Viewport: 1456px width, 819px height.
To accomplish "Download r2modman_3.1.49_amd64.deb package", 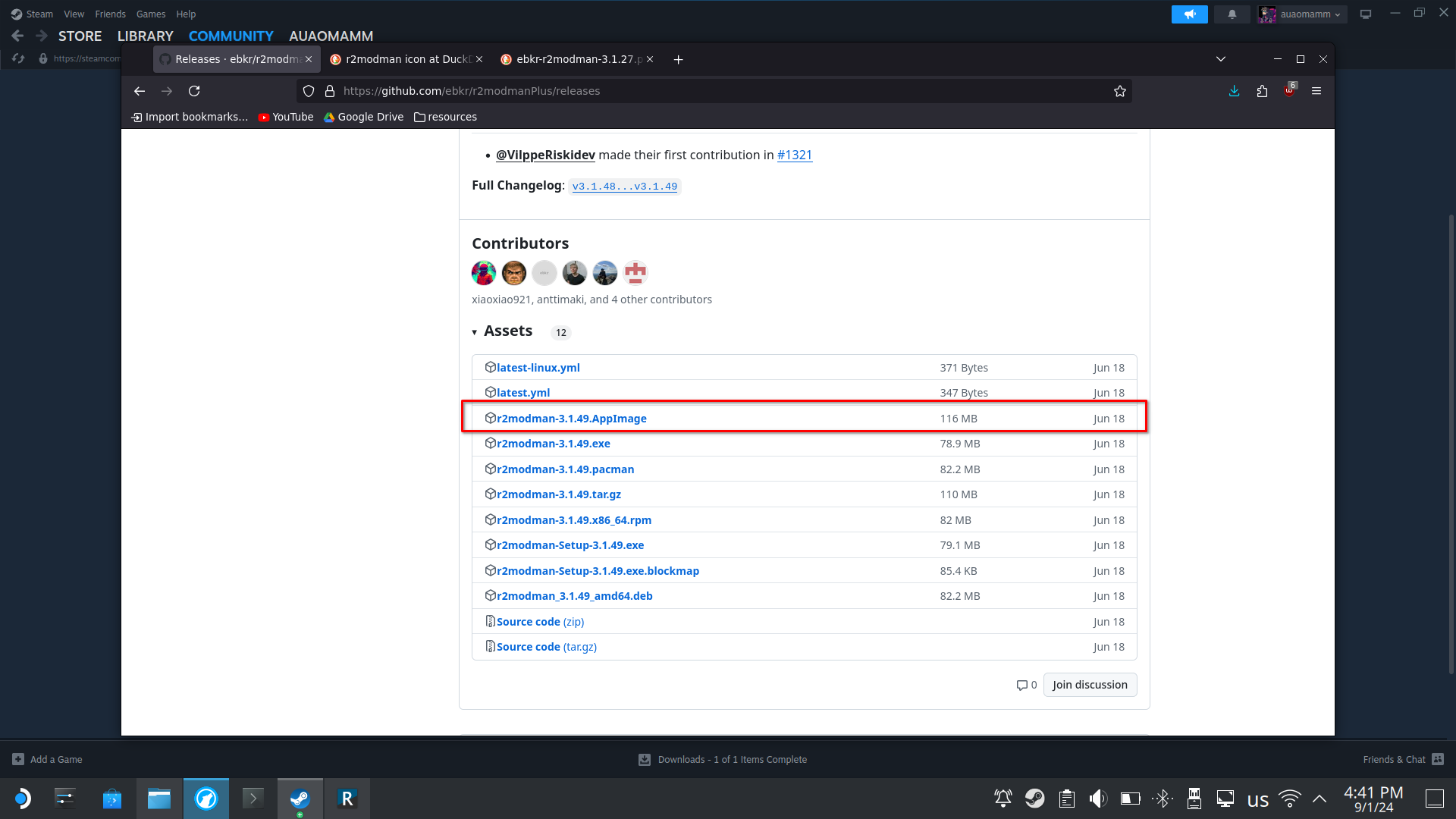I will point(575,596).
